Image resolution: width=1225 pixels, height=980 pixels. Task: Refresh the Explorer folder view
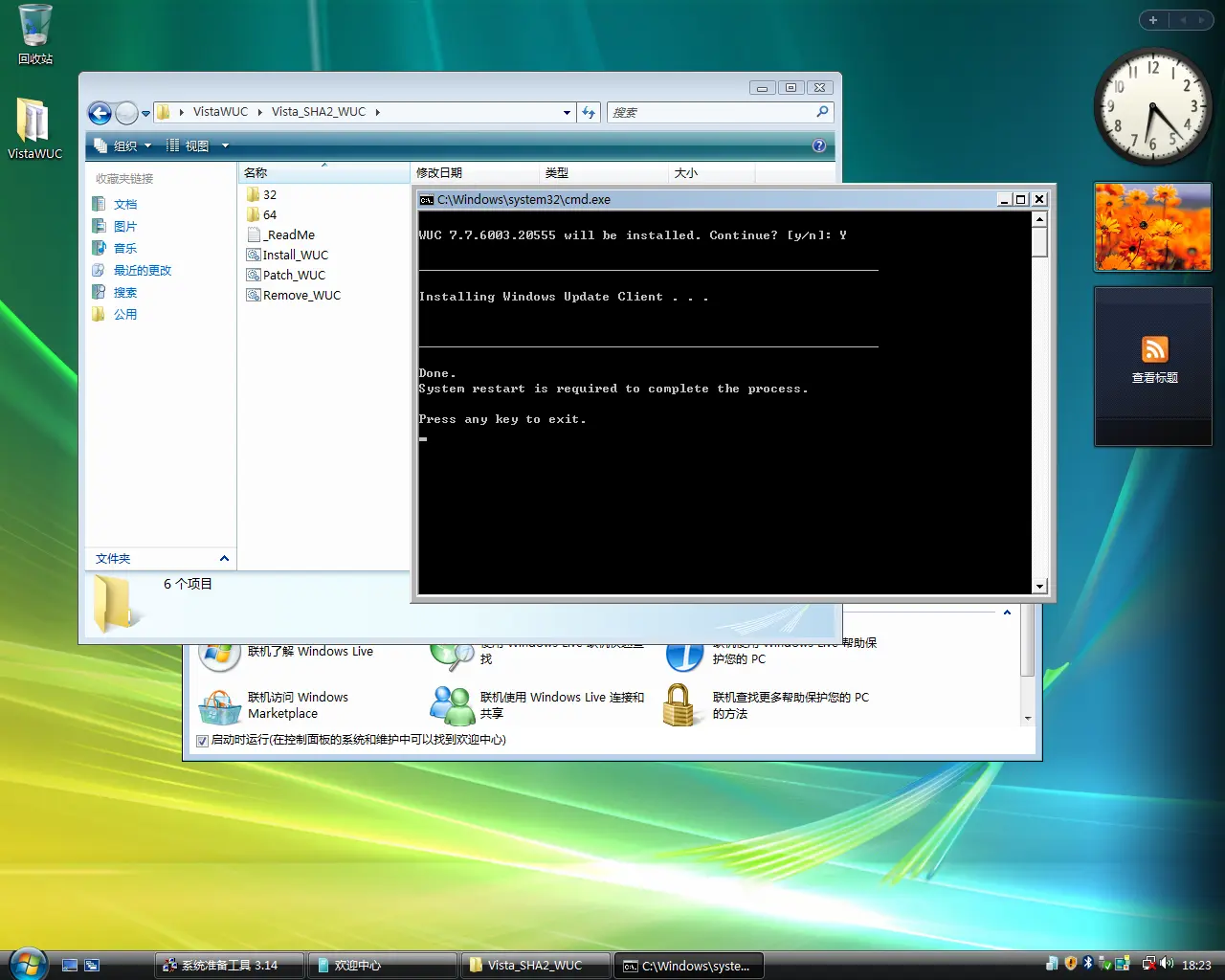[589, 113]
